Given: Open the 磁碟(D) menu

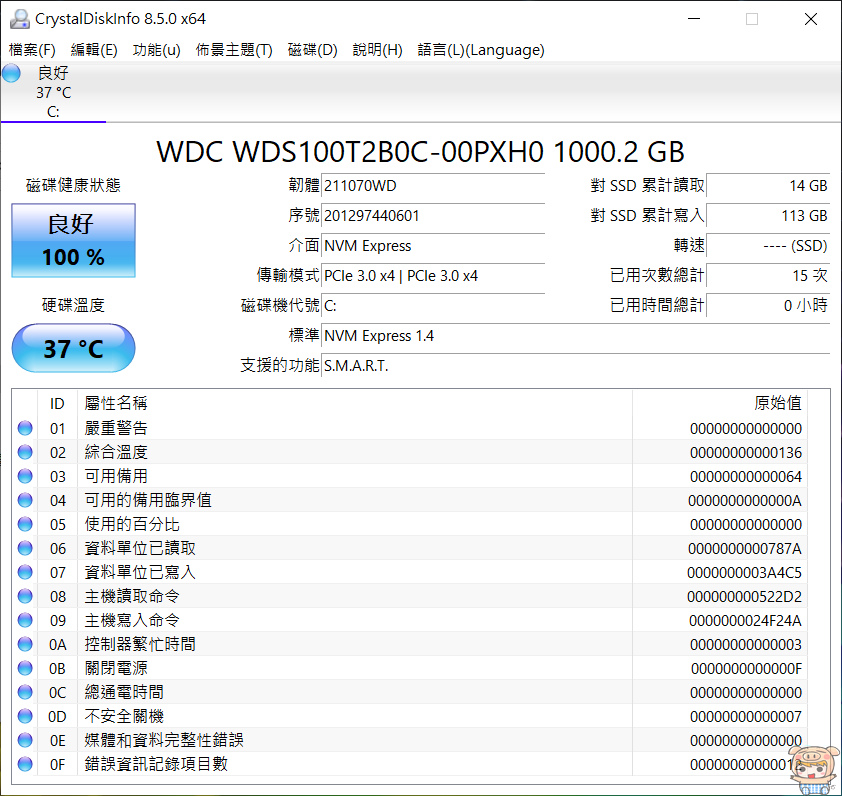Looking at the screenshot, I should click(312, 50).
